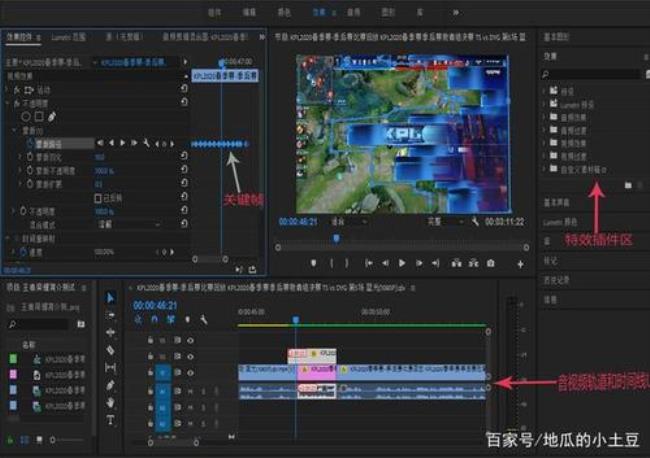Switch to the Source (no clip) tab
Viewport: 650px width, 458px height.
124,37
